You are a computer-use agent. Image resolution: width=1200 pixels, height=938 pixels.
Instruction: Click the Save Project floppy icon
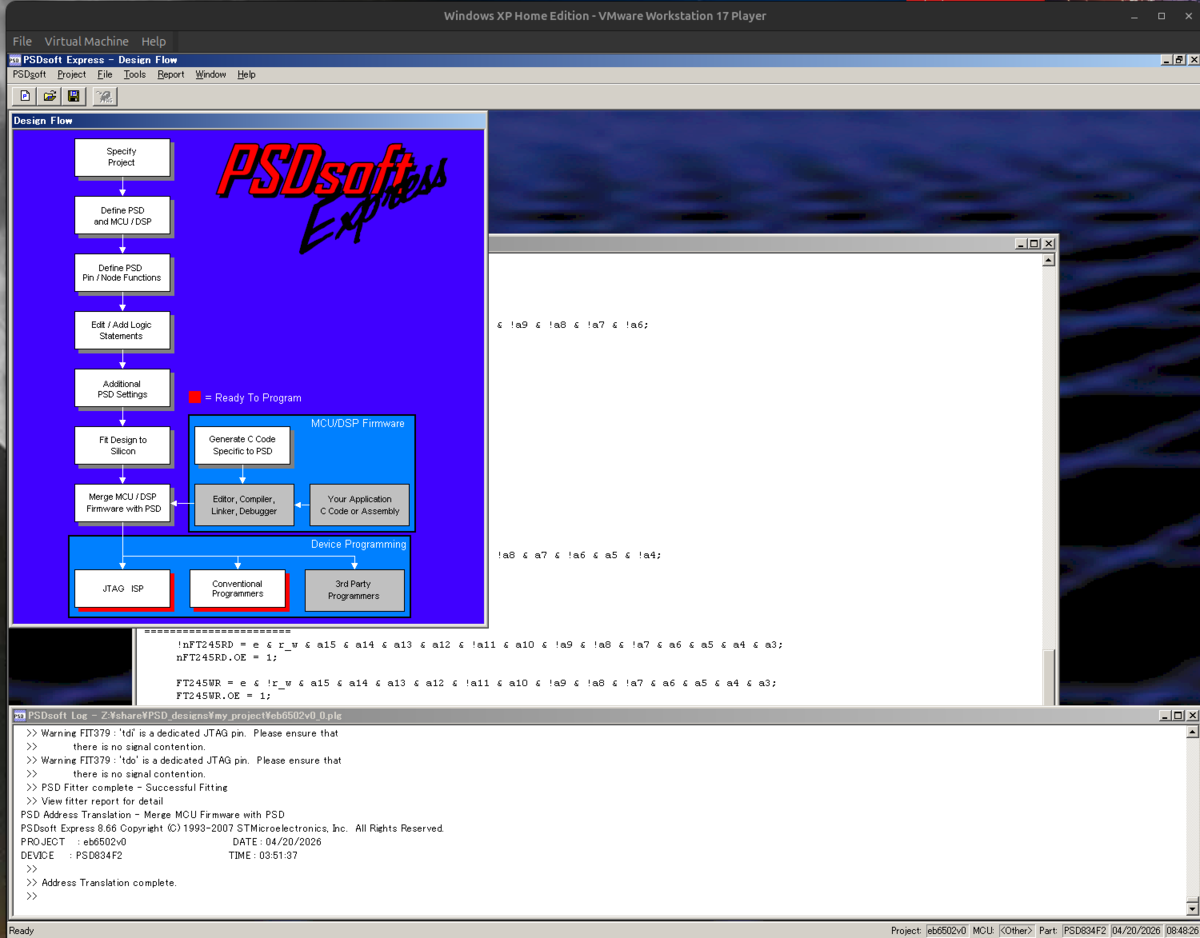[73, 96]
